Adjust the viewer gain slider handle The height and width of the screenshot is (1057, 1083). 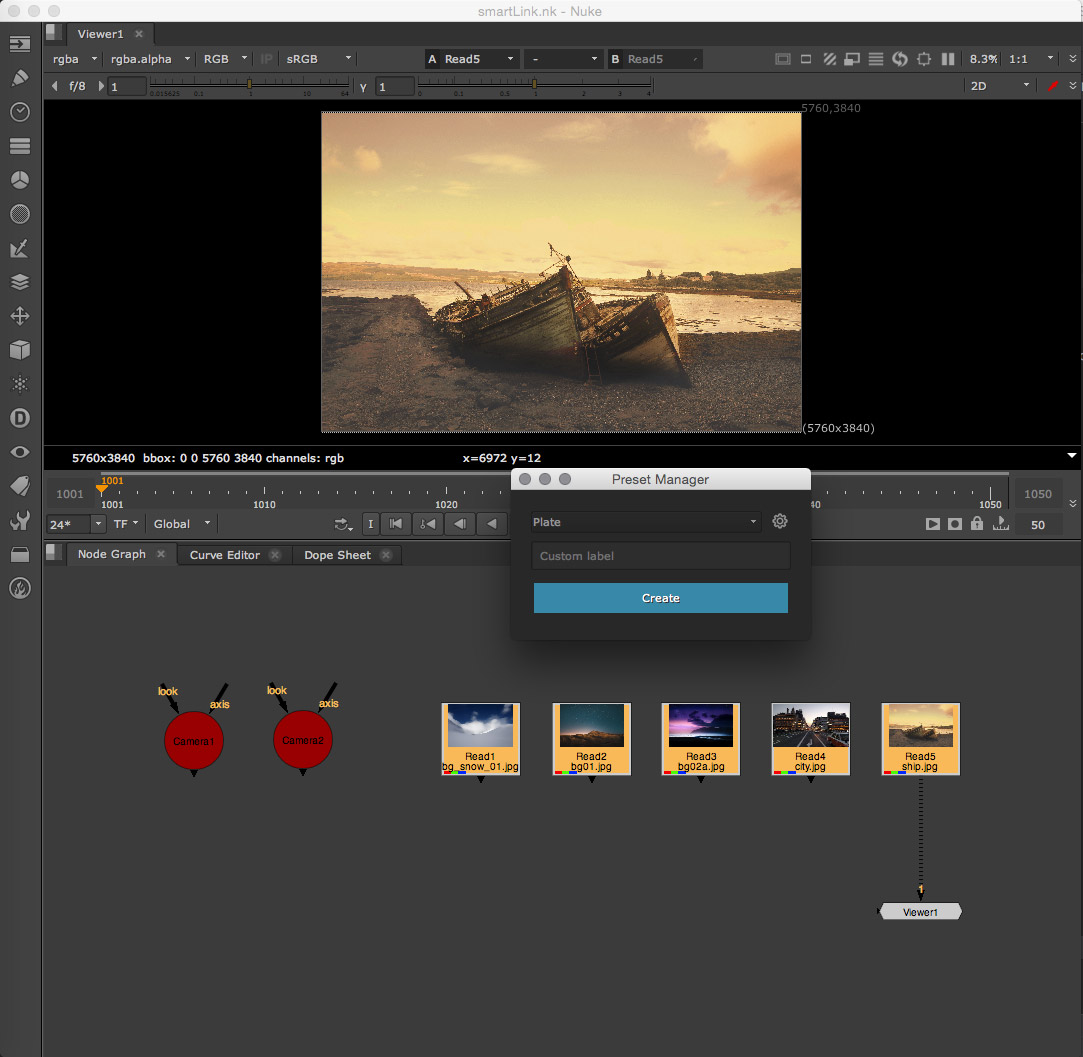coord(250,85)
